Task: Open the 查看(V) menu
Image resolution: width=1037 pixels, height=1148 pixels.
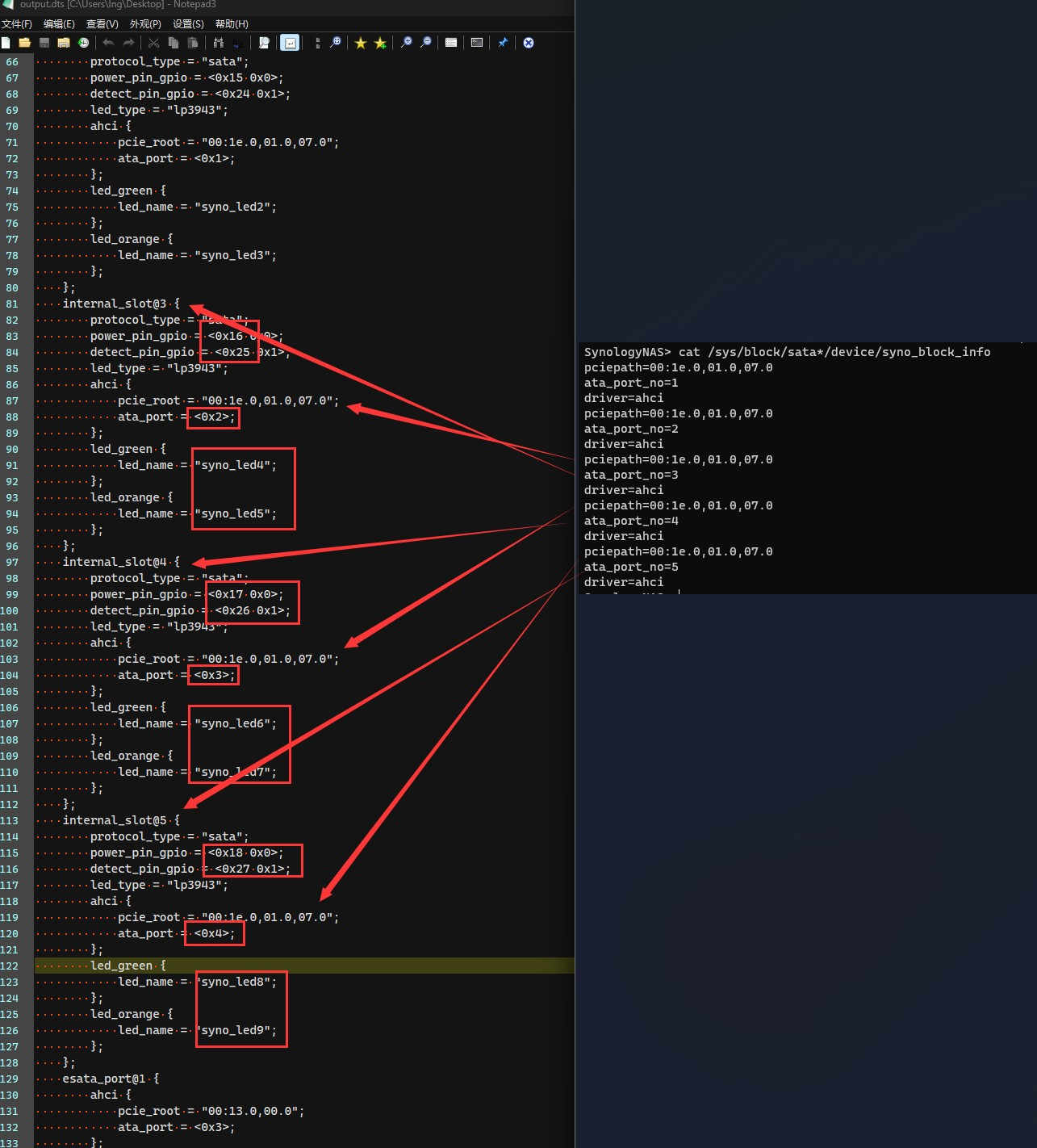Action: [102, 24]
